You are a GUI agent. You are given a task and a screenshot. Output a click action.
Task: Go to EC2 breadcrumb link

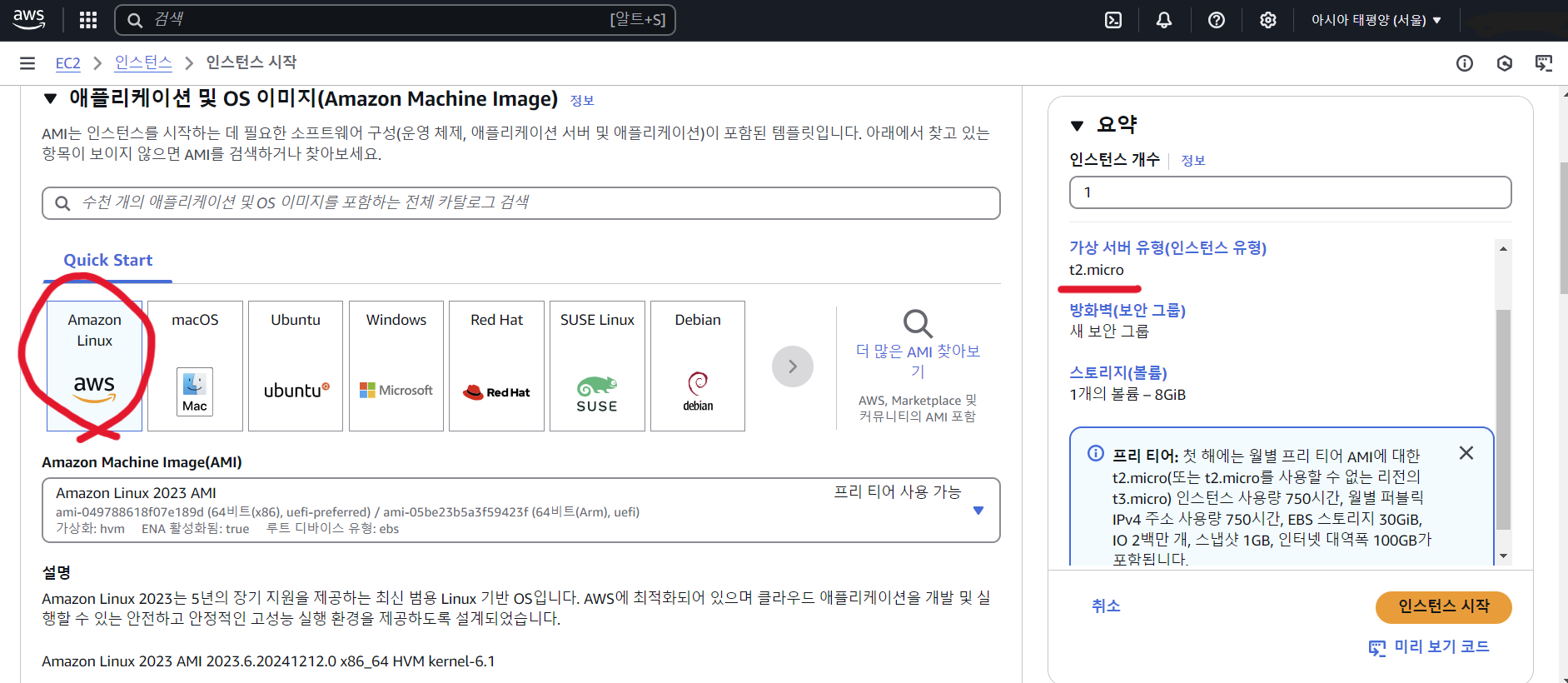point(68,63)
